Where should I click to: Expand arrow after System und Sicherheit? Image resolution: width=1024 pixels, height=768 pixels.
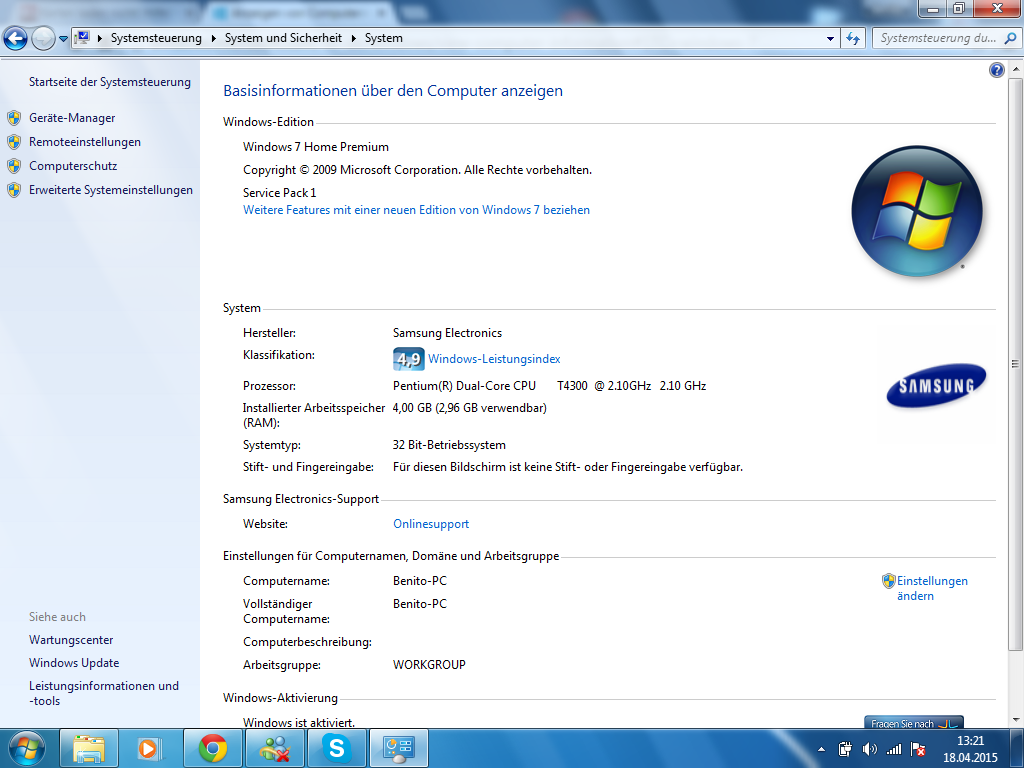coord(353,39)
